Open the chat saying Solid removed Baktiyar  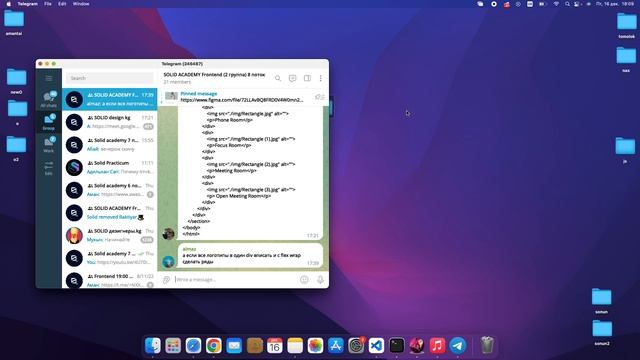point(109,213)
